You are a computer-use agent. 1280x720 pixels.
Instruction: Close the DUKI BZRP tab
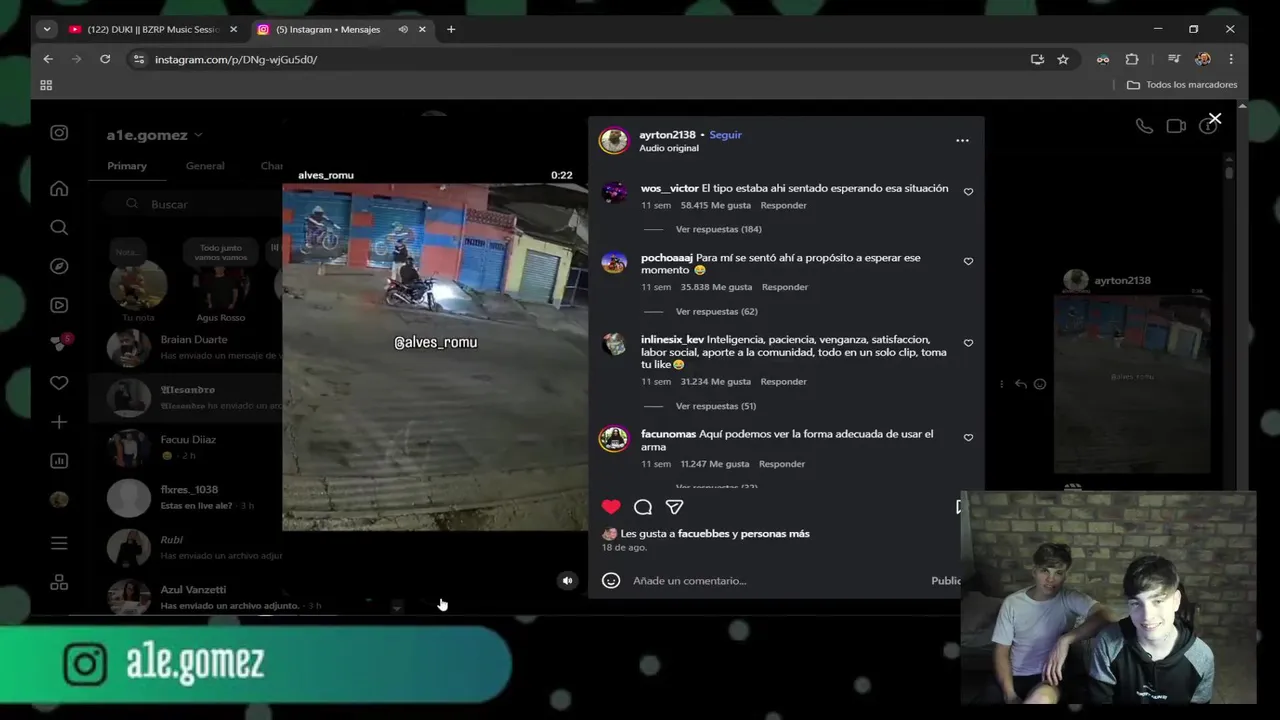tap(234, 29)
